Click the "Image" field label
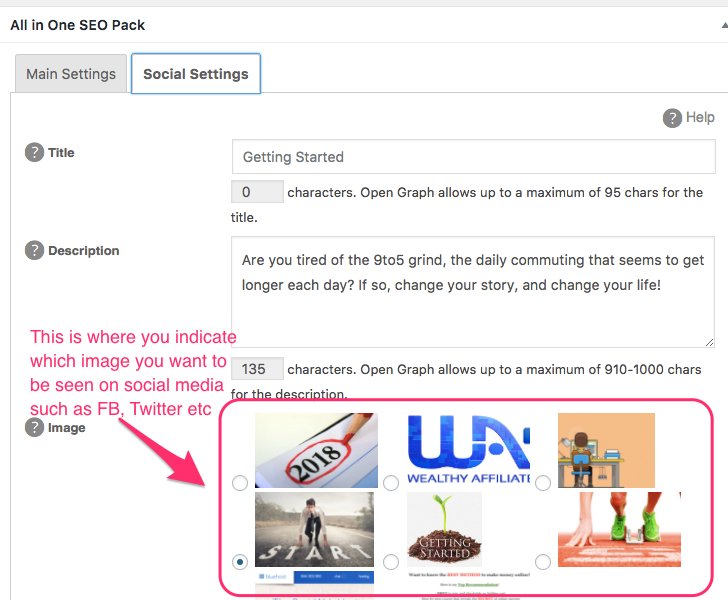Viewport: 728px width, 600px height. point(66,428)
